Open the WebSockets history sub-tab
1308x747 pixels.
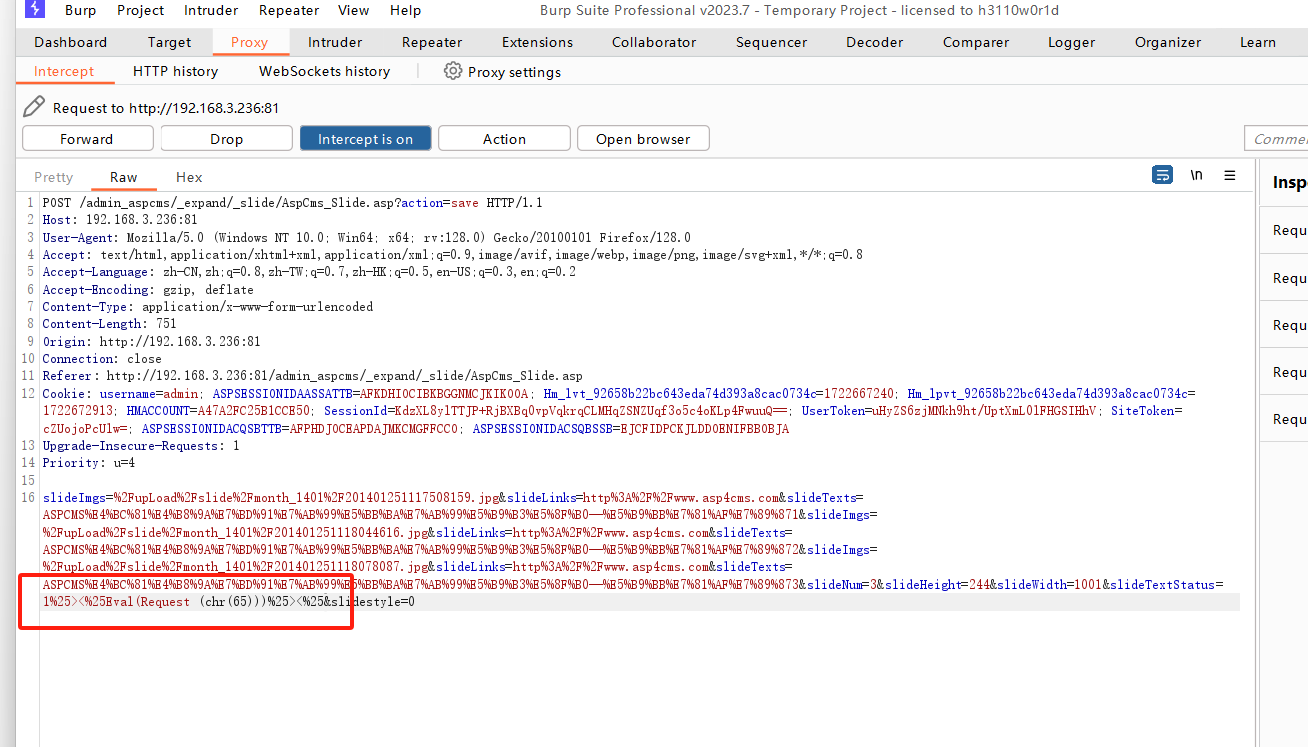tap(325, 71)
